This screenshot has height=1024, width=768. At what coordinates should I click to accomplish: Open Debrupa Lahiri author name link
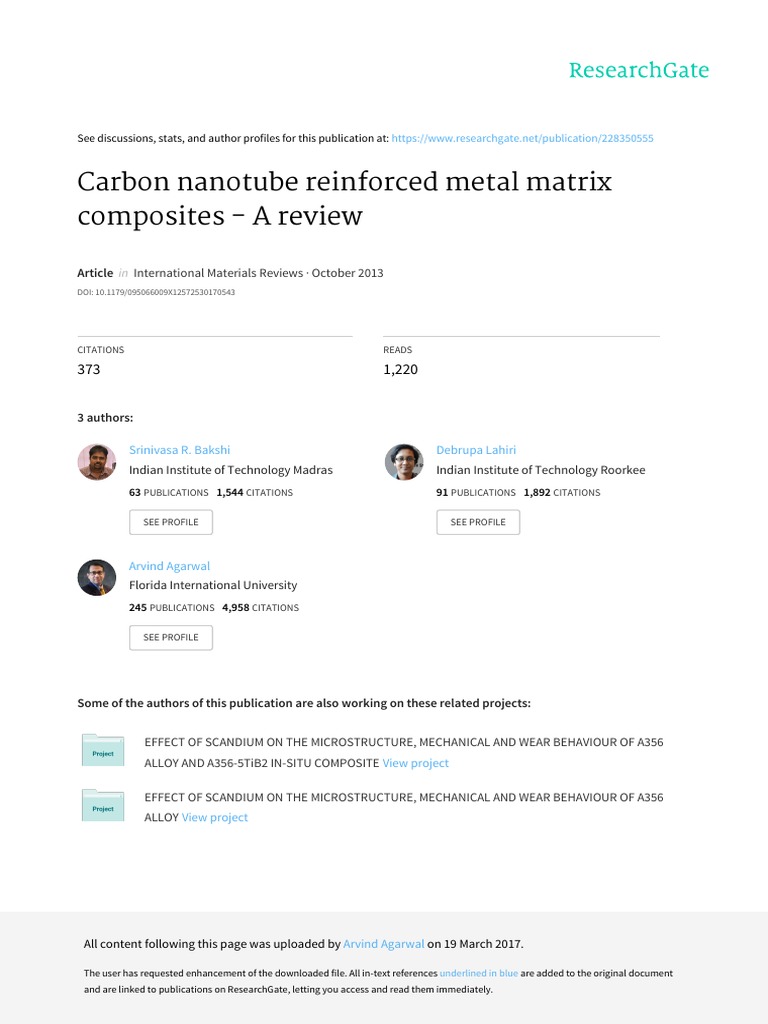pos(476,450)
